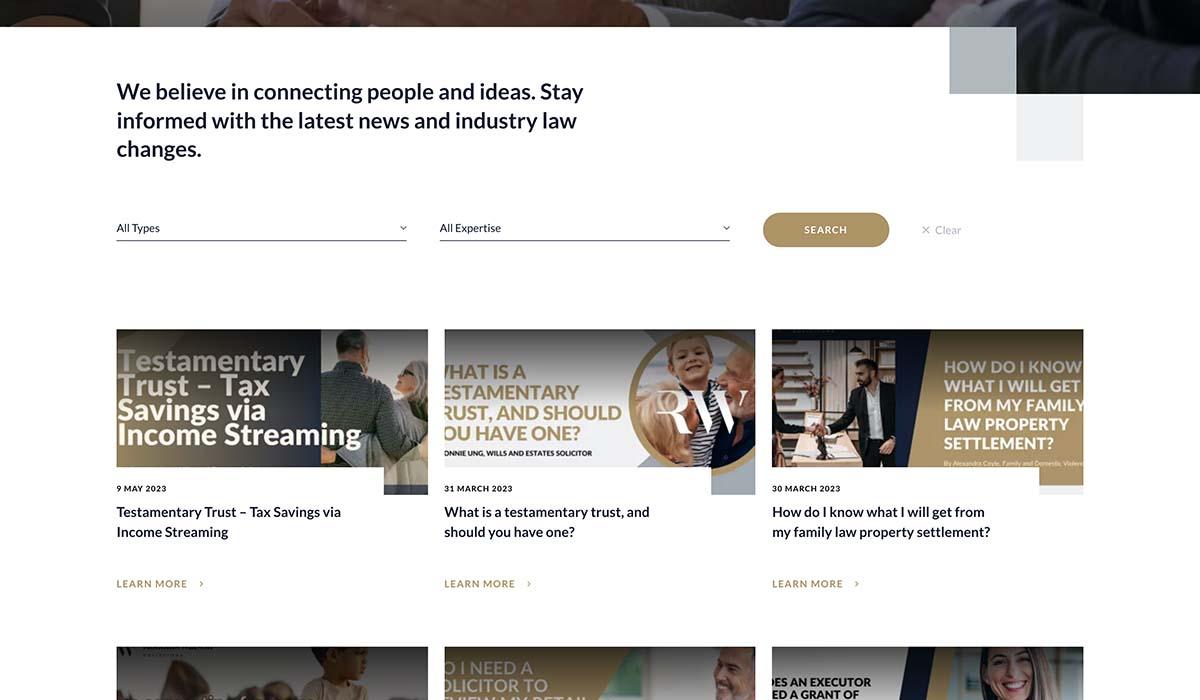This screenshot has height=700, width=1200.
Task: Click the arrow icon after third Learn More
Action: 857,584
